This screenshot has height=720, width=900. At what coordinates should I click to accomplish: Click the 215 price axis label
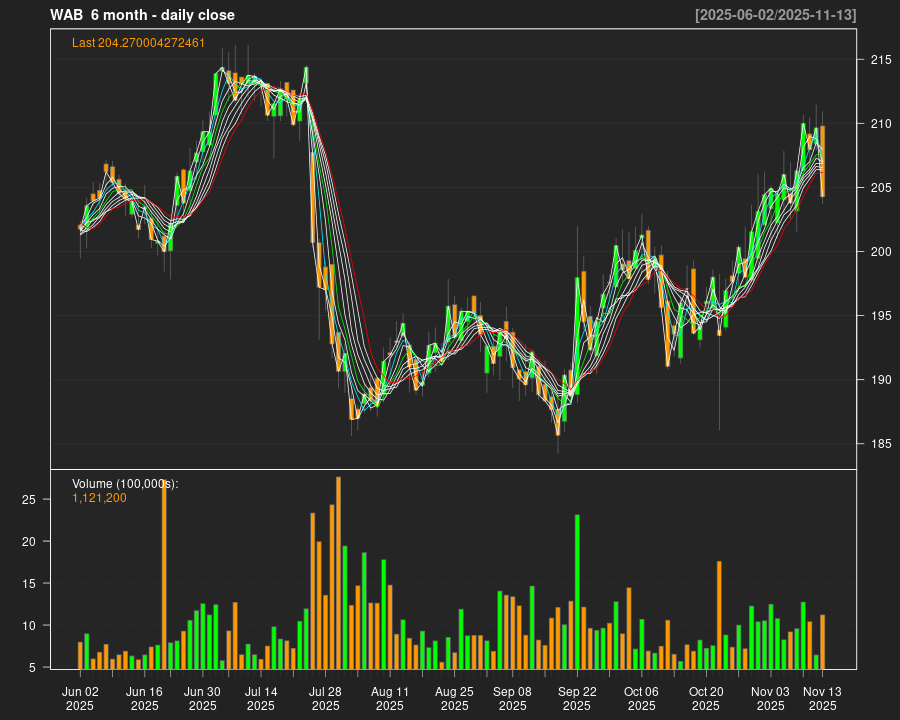point(880,60)
